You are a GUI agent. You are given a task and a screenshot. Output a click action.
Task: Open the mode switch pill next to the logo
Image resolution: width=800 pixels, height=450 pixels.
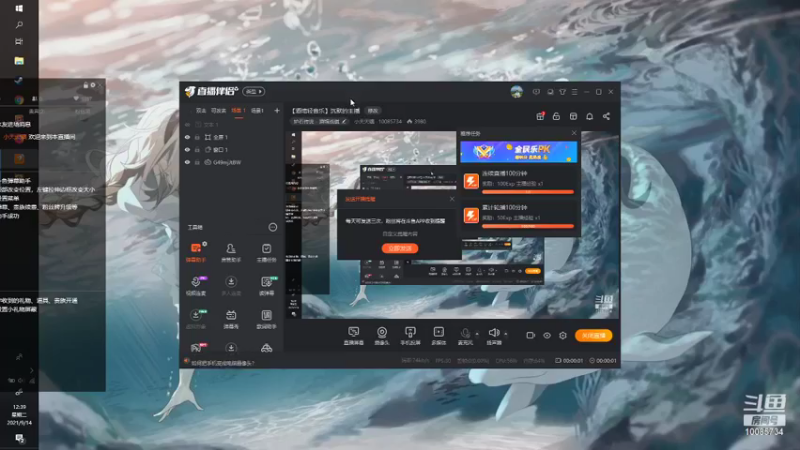[254, 92]
